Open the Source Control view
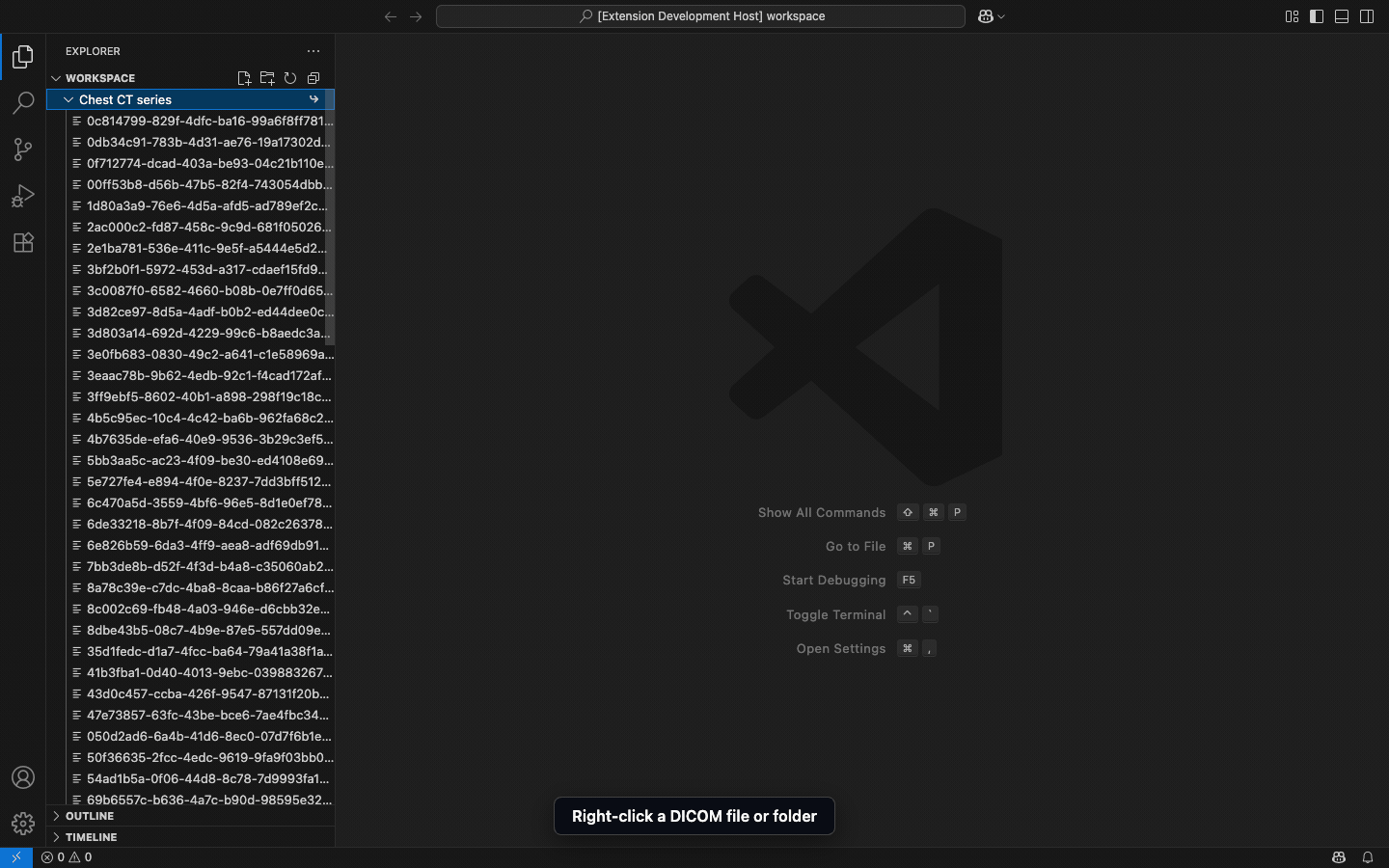1389x868 pixels. tap(23, 149)
